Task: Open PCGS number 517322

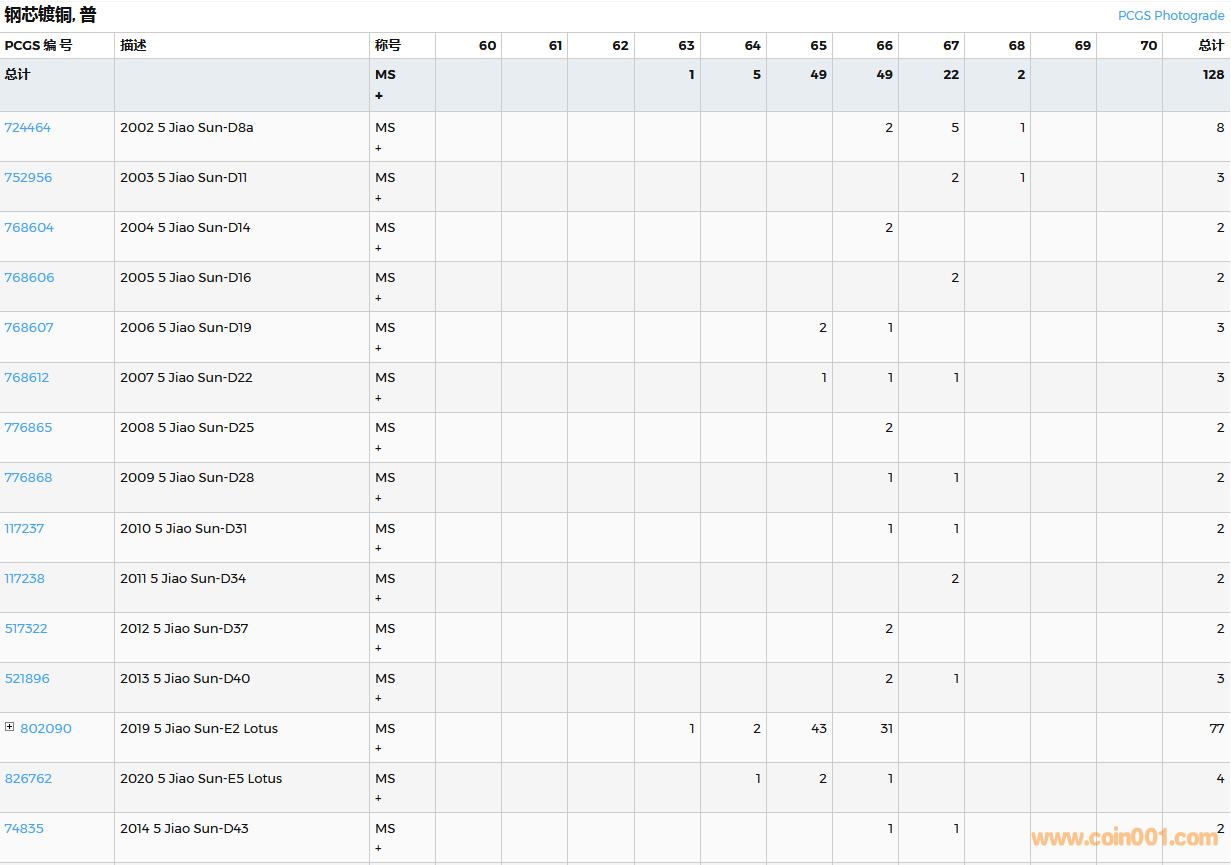Action: tap(26, 629)
